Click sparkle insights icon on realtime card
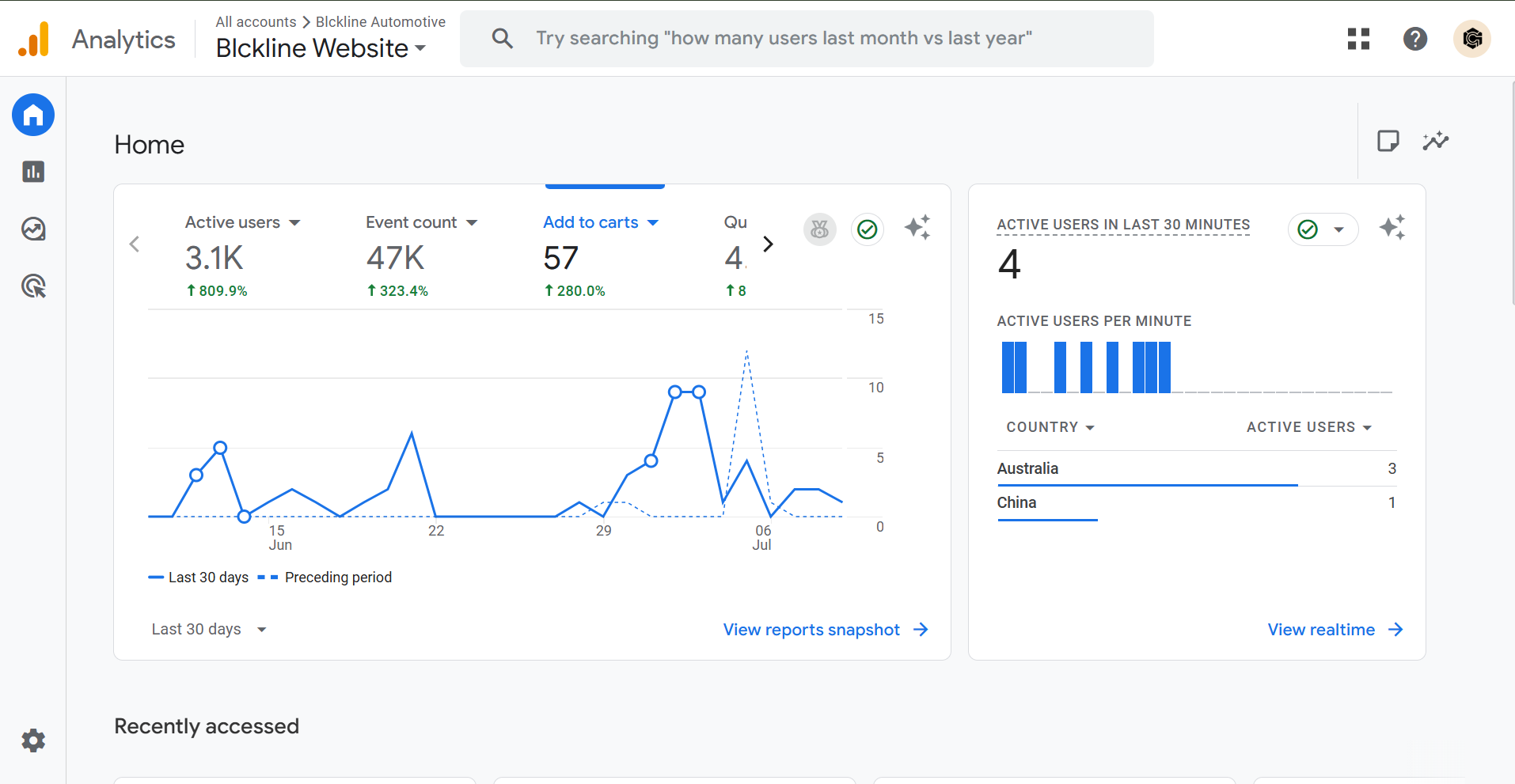This screenshot has height=784, width=1515. 1392,228
